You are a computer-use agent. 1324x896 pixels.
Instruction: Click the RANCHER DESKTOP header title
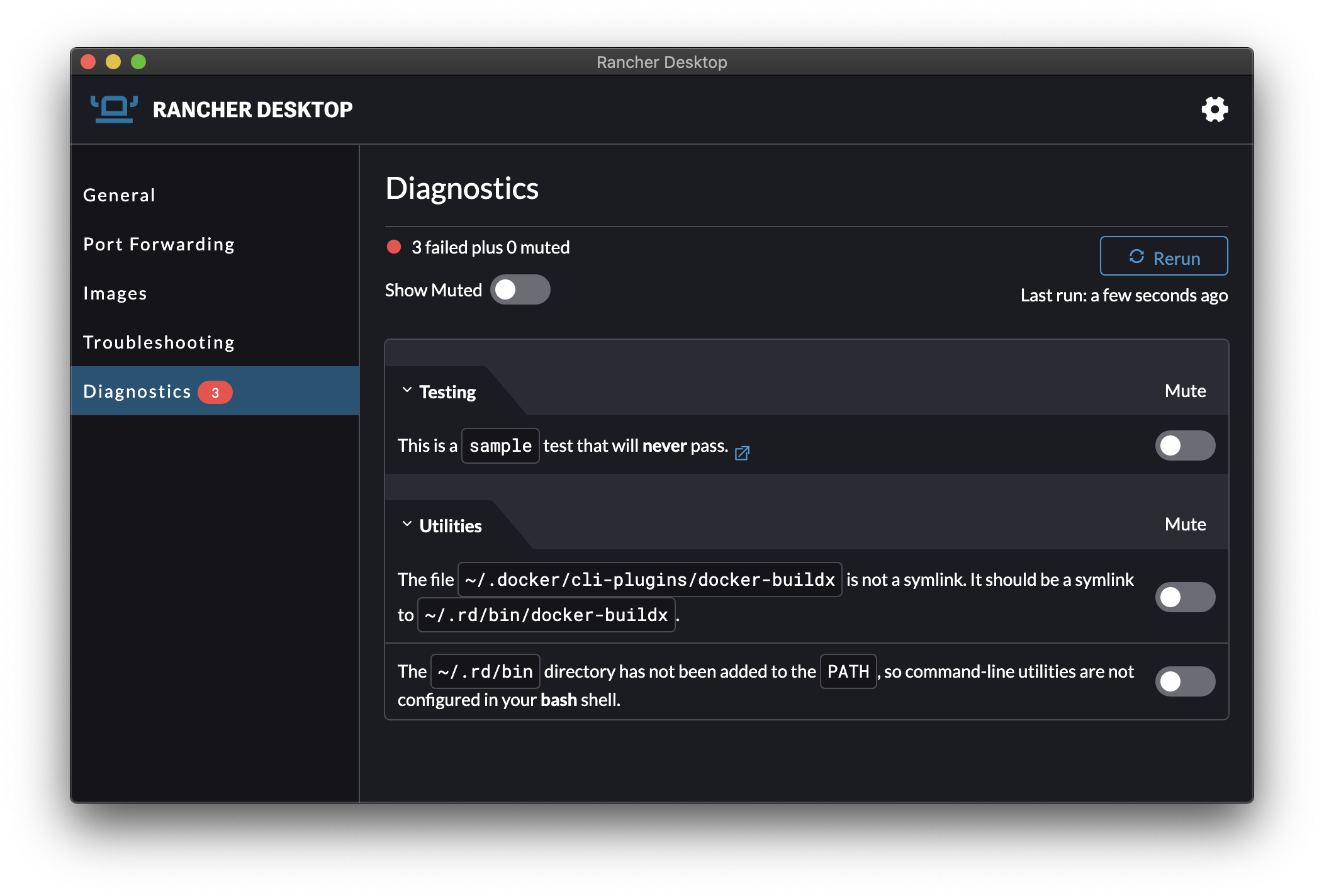click(252, 109)
